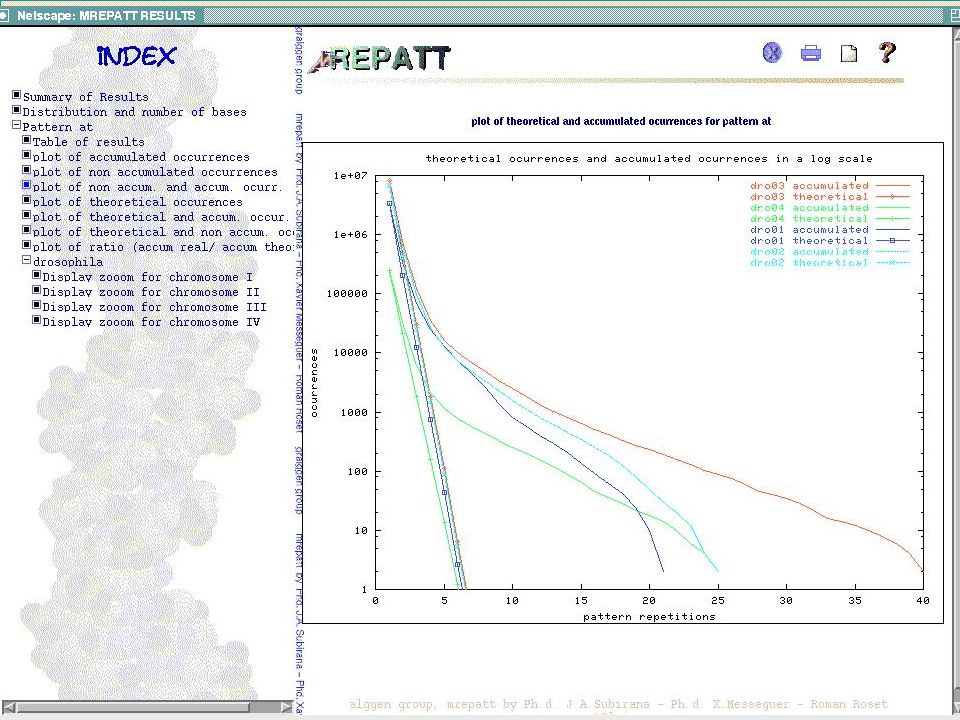Collapse the Pattern at tree node
960x720 pixels.
pyautogui.click(x=17, y=125)
